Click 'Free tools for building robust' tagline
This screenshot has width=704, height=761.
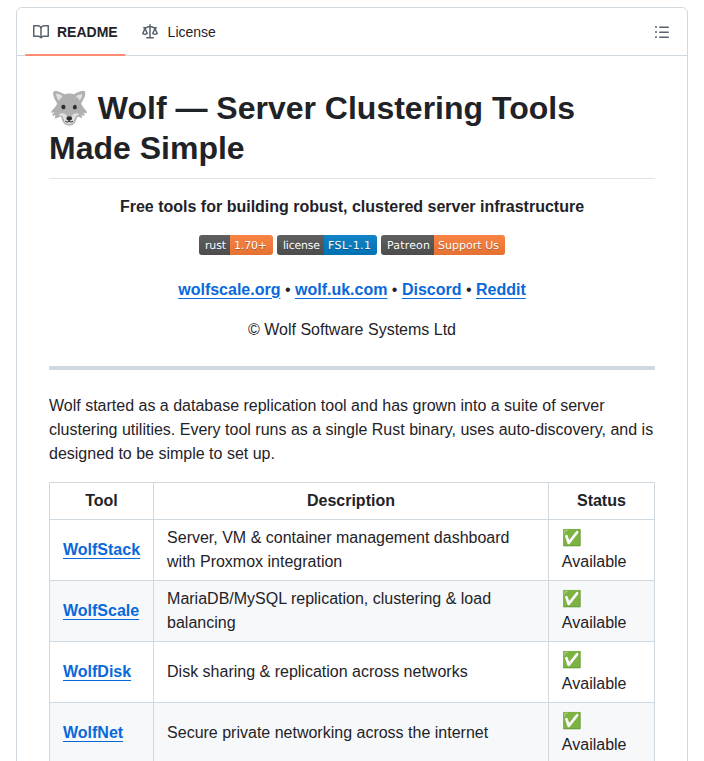pyautogui.click(x=352, y=206)
